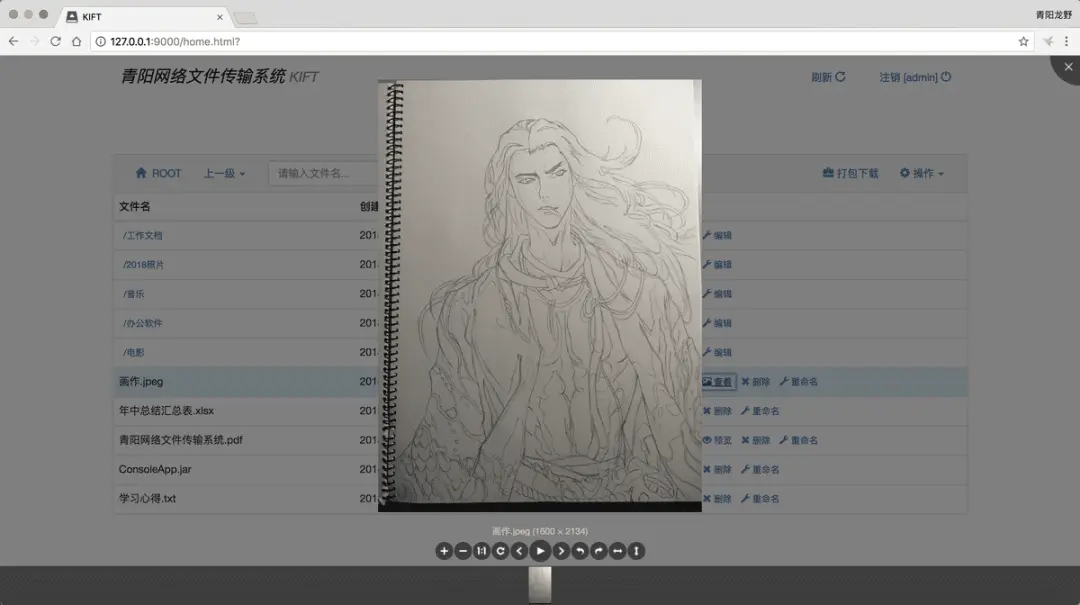Viewport: 1080px width, 605px height.
Task: Rename 学习心得.txt
Action: point(760,499)
